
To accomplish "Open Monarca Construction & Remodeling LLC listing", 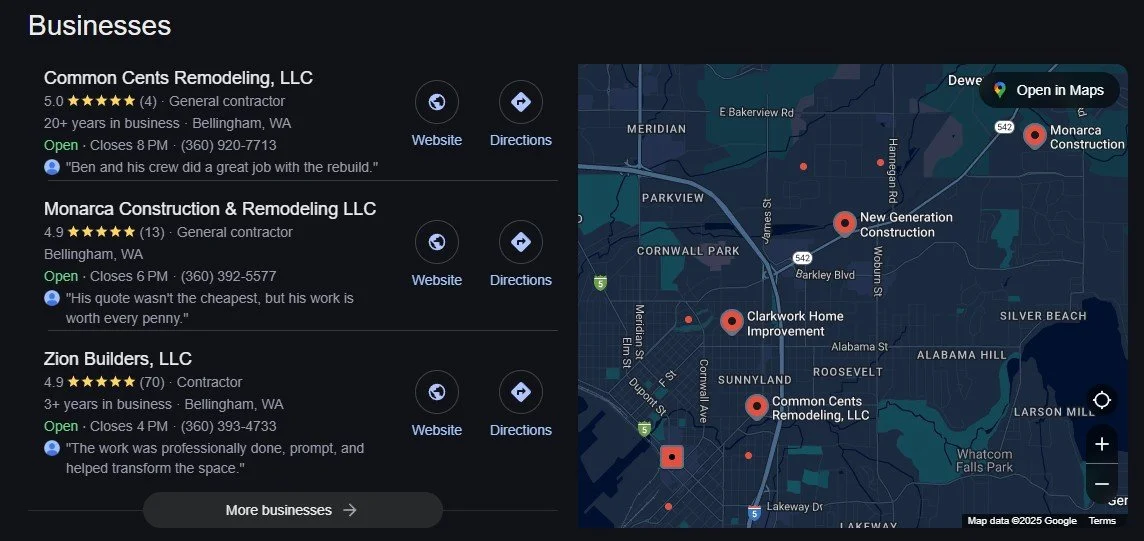I will pos(210,209).
